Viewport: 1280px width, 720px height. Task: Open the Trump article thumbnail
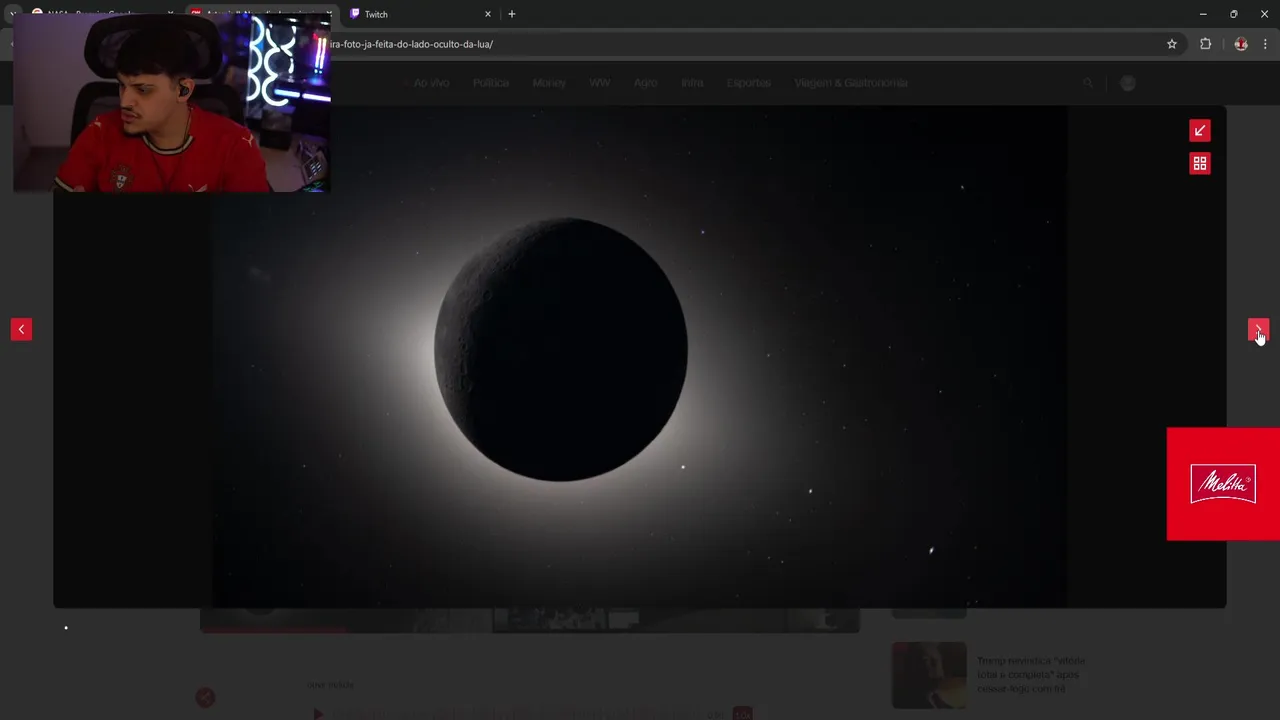coord(929,675)
